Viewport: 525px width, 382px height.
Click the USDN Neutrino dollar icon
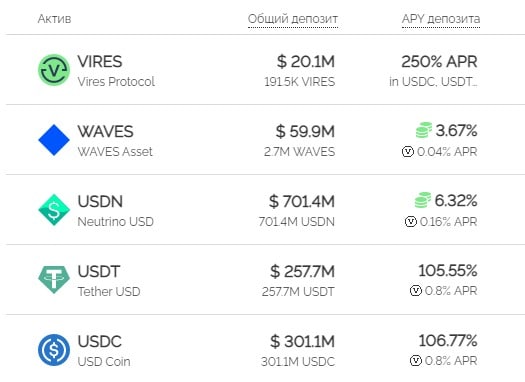[x=54, y=210]
